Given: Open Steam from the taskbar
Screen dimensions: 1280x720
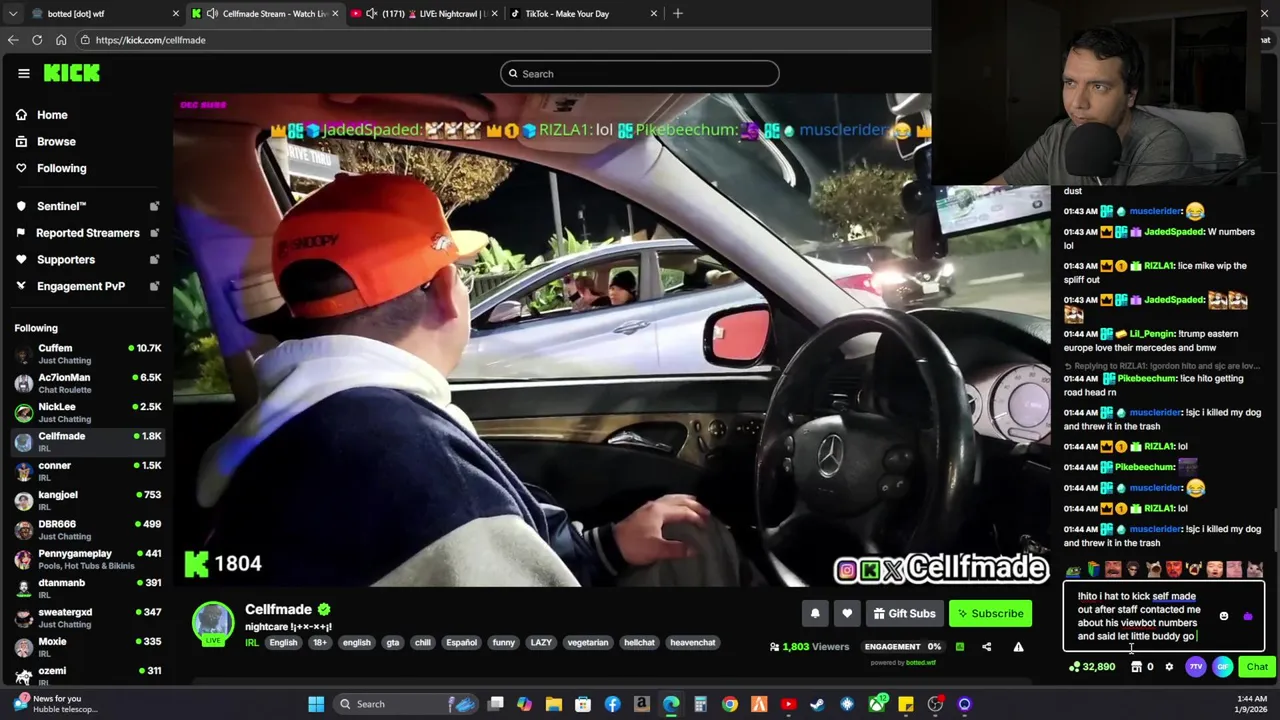Looking at the screenshot, I should (817, 704).
